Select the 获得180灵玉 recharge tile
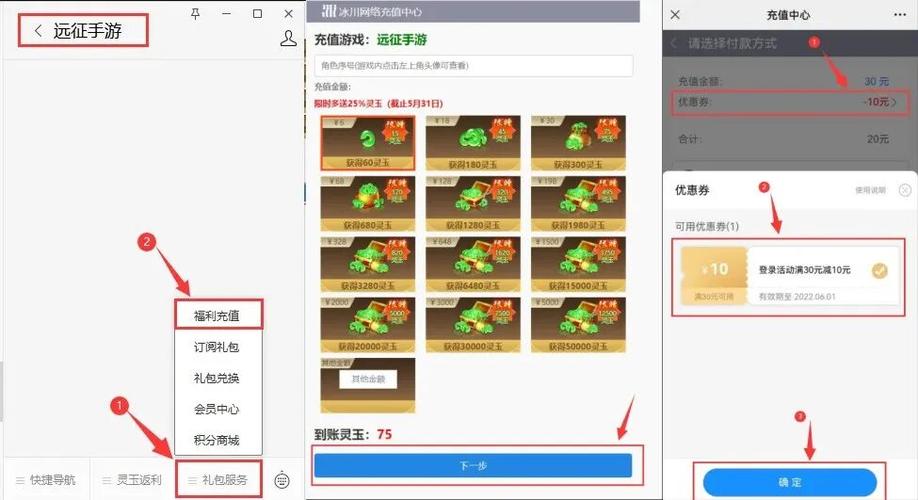 pos(473,143)
